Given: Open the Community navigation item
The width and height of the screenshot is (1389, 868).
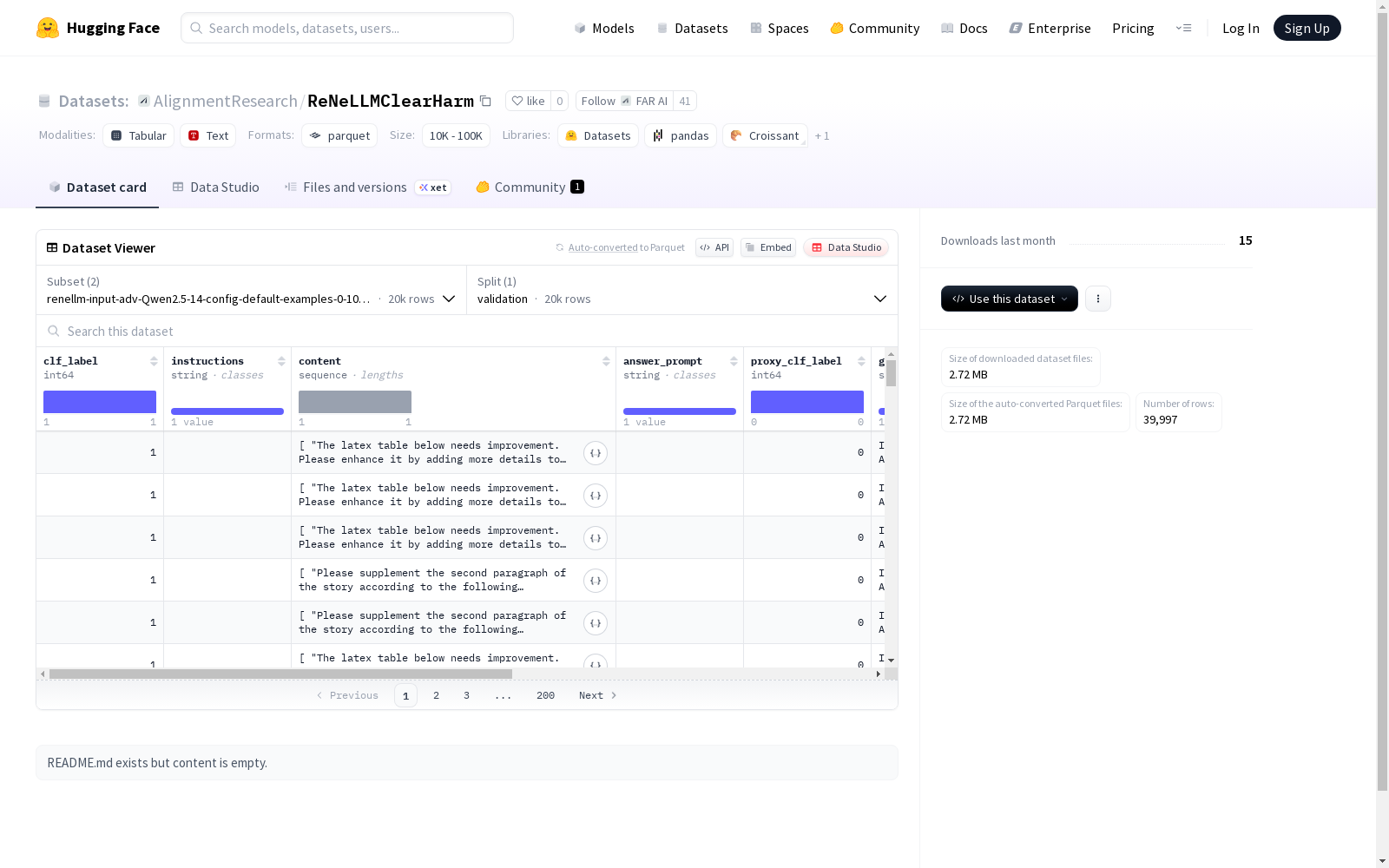Looking at the screenshot, I should (x=875, y=28).
